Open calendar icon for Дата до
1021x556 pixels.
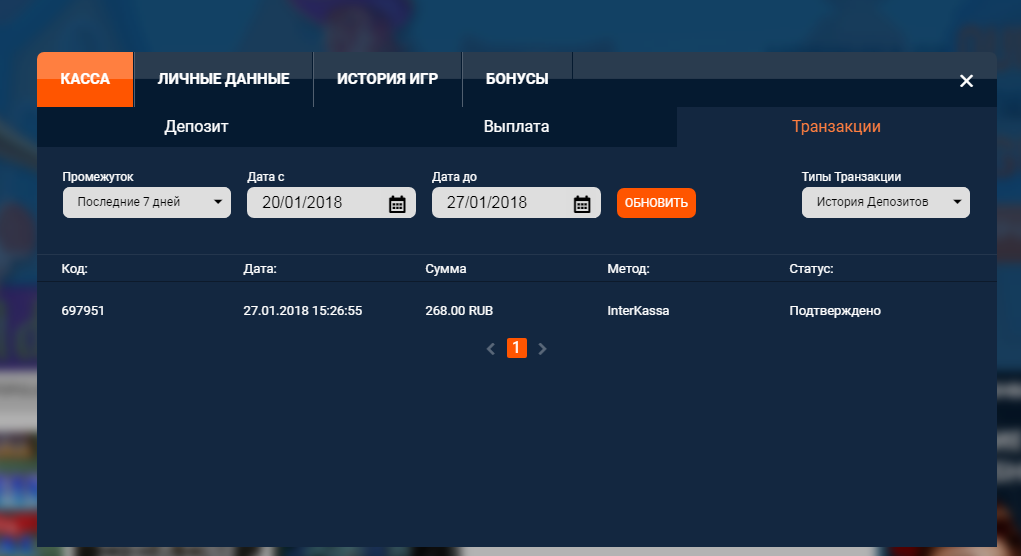point(582,204)
